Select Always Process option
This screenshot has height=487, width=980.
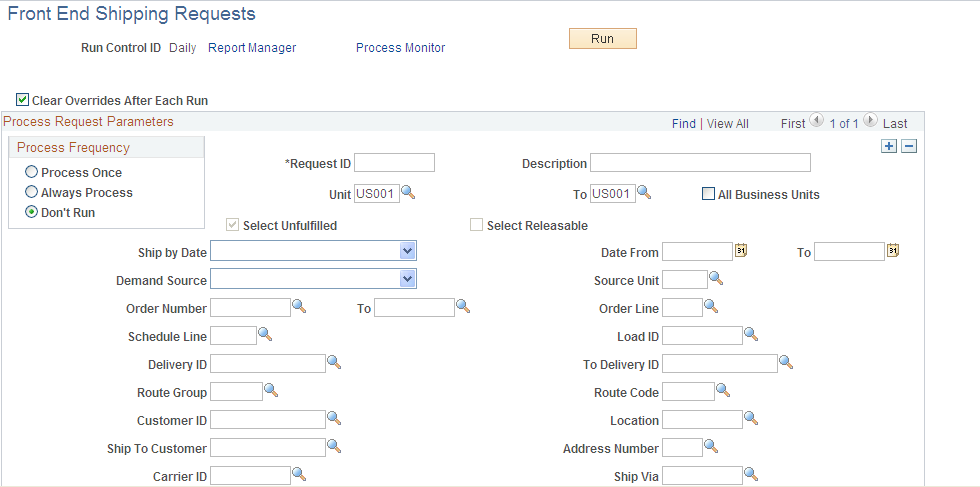(31, 192)
